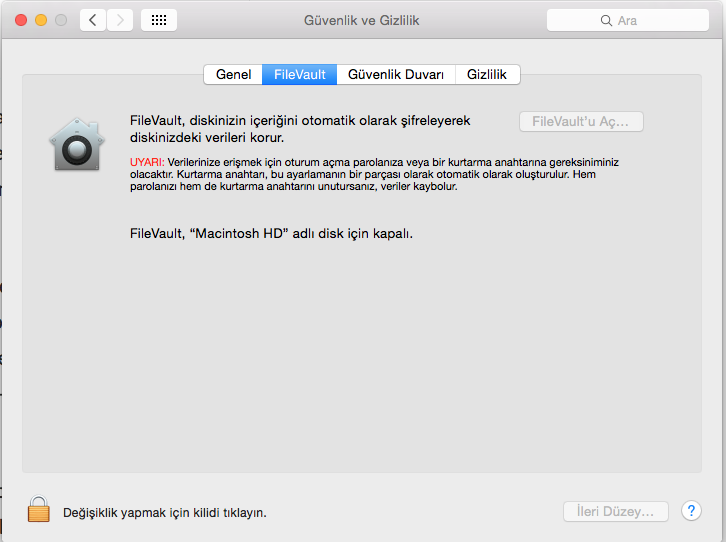The width and height of the screenshot is (726, 542).
Task: Minimize window with yellow button
Action: (41, 20)
